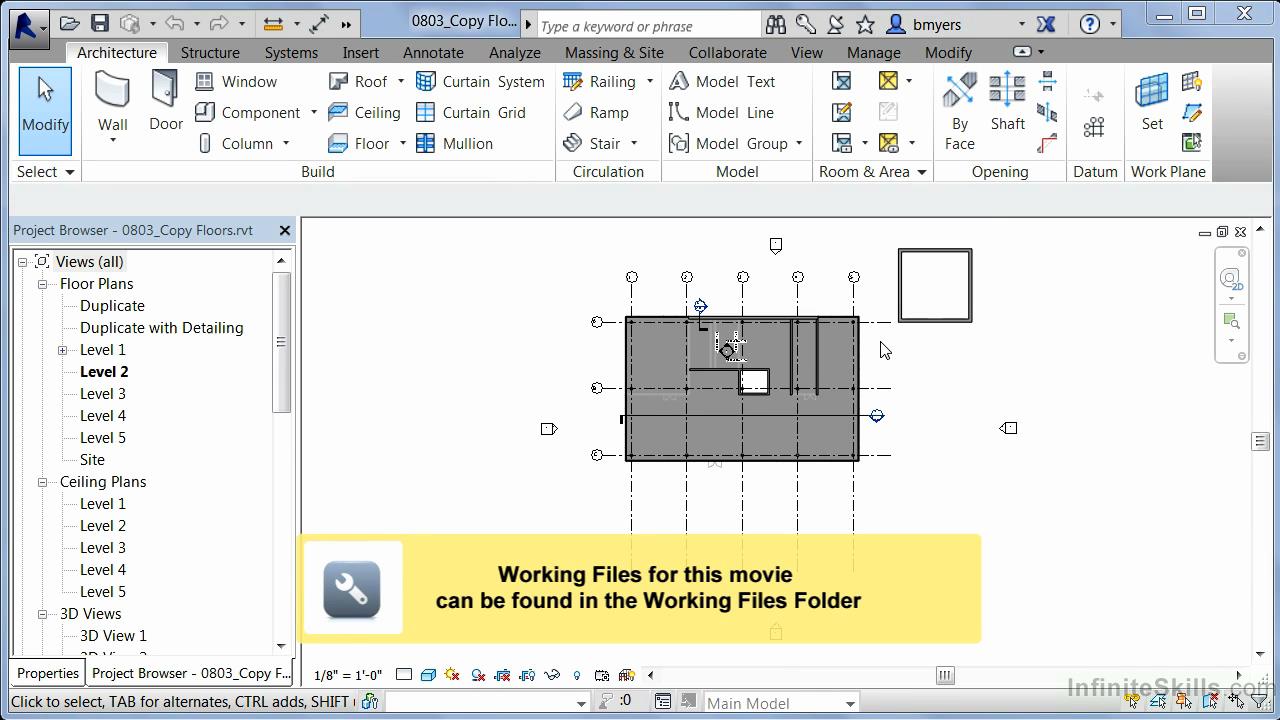Start the Curtain System tool
Screen dimensions: 1280x720
480,81
